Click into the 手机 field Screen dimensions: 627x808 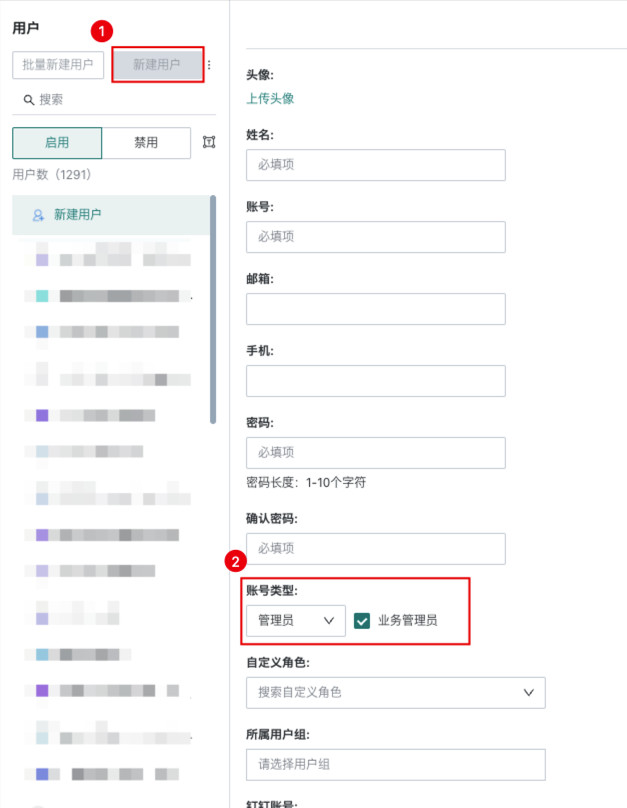(375, 381)
